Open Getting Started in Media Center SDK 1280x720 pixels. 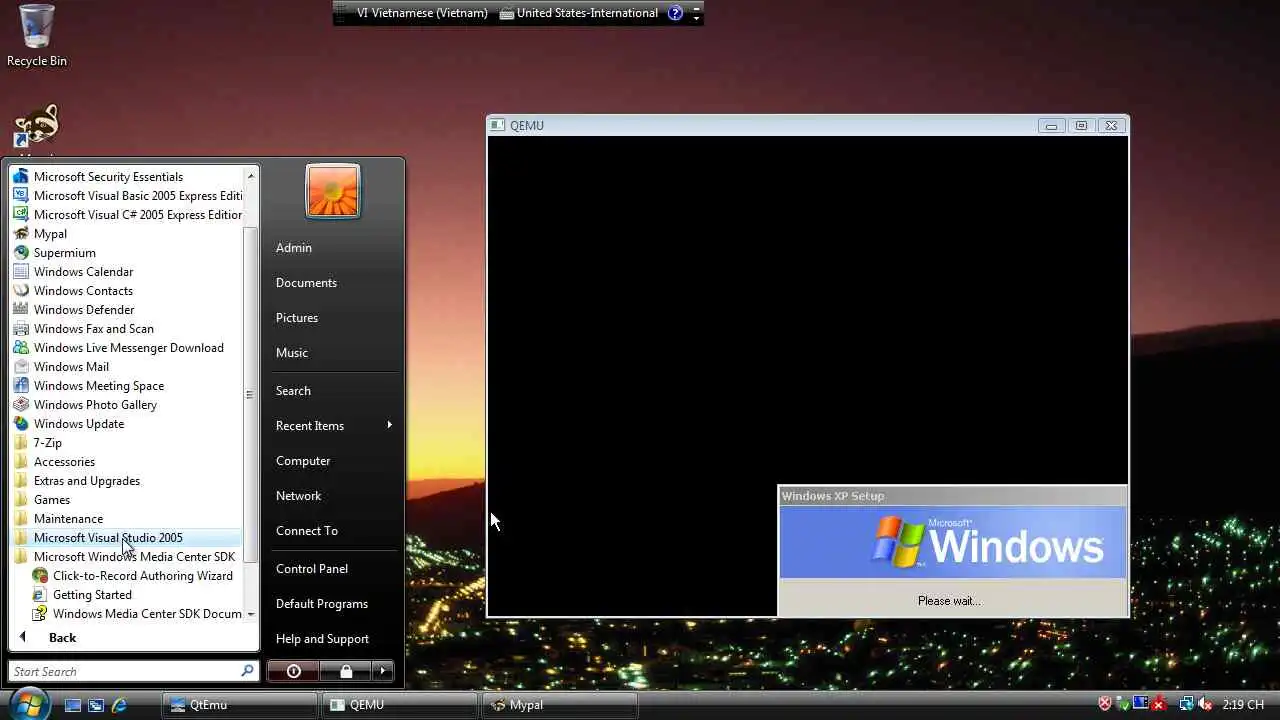[x=136, y=595]
